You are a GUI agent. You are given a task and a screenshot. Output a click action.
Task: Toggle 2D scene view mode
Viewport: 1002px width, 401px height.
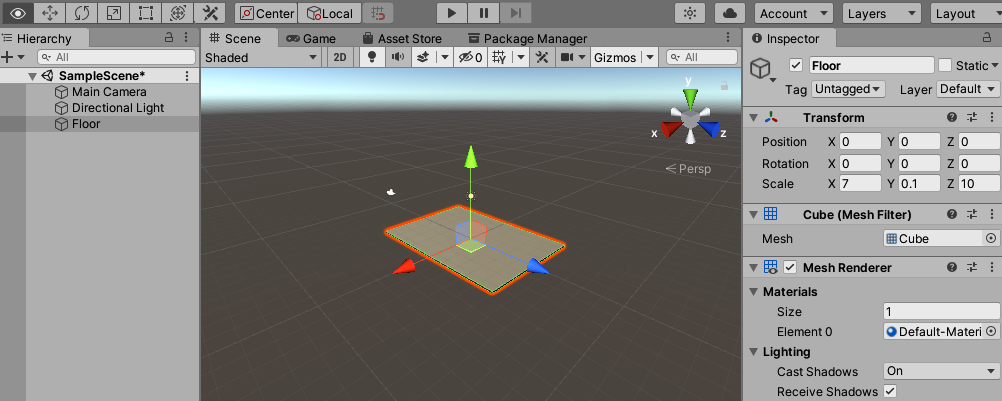click(340, 57)
